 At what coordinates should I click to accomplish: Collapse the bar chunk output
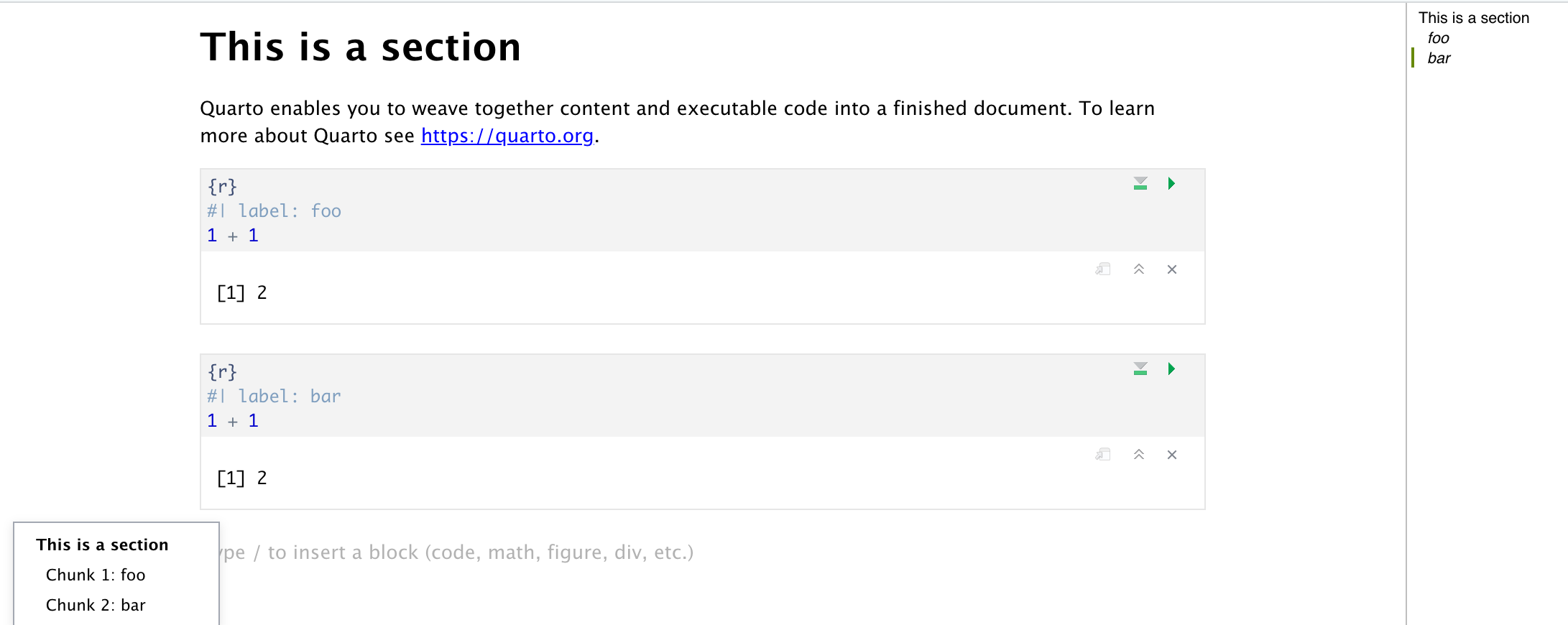point(1138,454)
